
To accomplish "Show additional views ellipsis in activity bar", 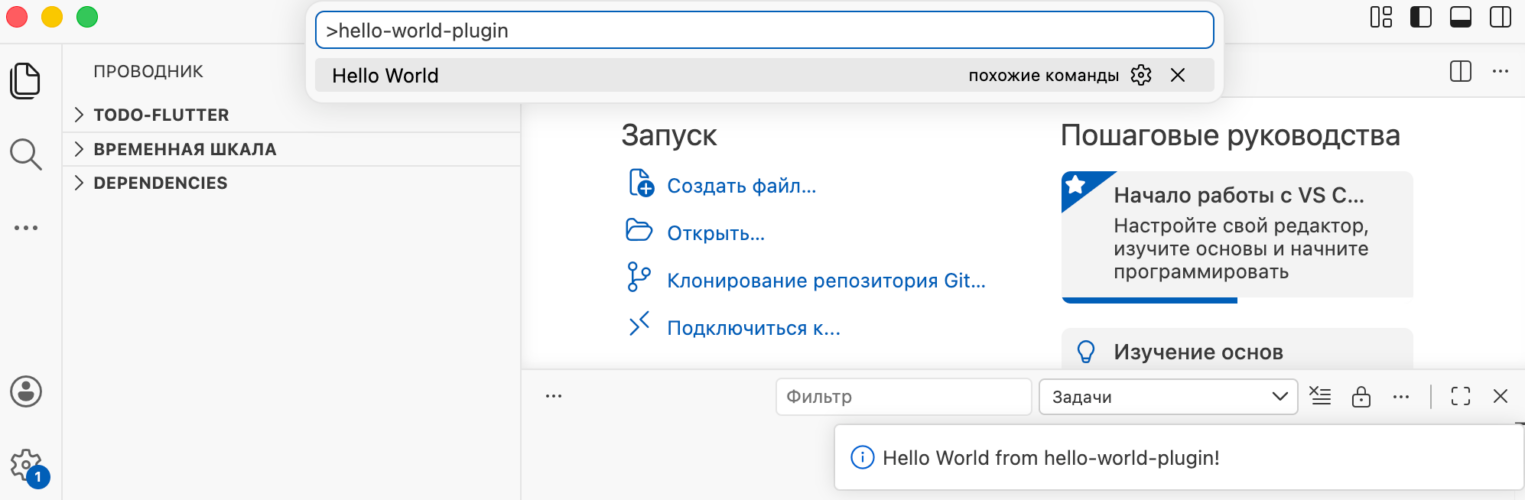I will point(26,228).
